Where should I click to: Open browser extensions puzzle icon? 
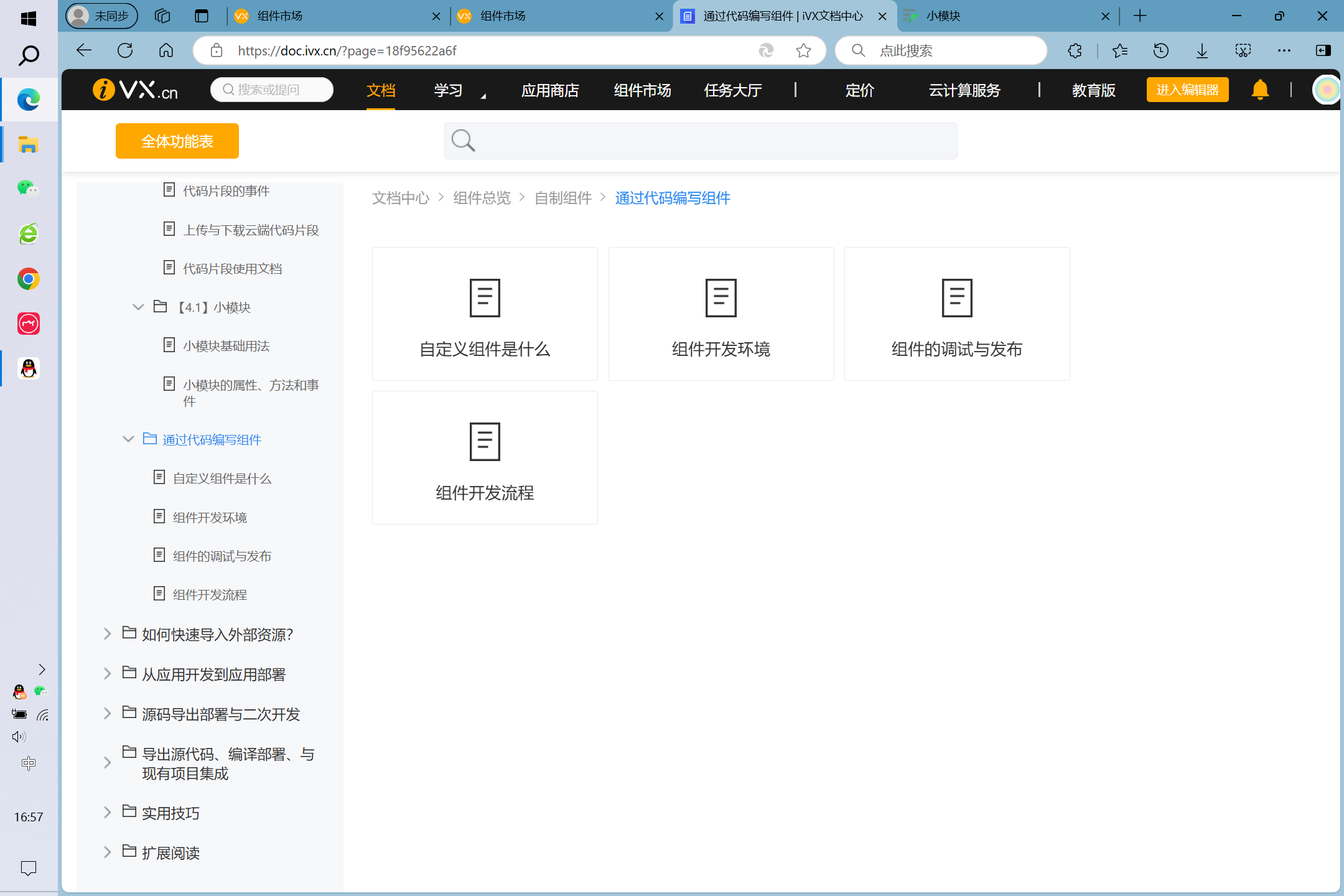pos(1075,50)
